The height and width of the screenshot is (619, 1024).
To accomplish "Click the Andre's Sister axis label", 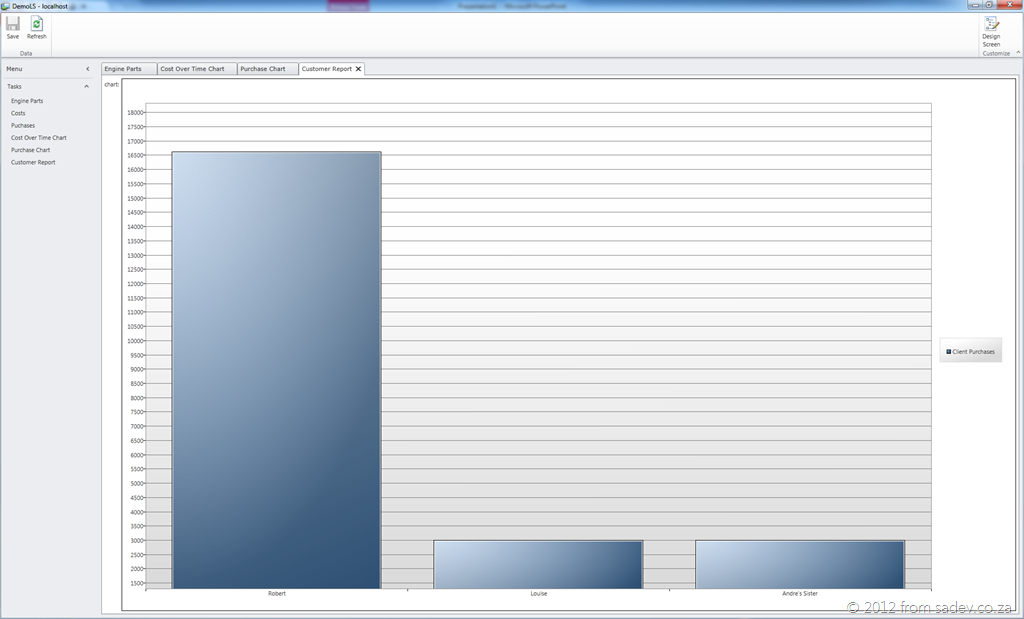I will (800, 594).
